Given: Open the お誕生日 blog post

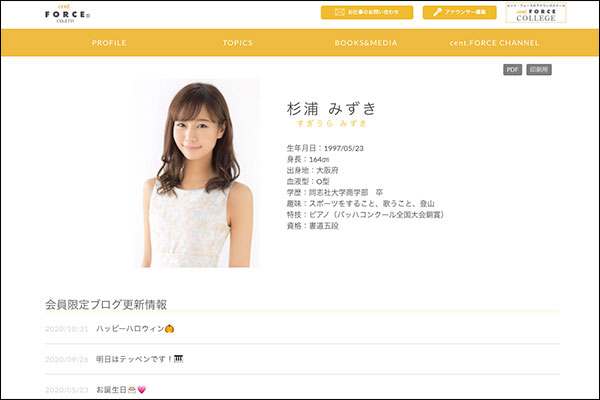Looking at the screenshot, I should 115,389.
